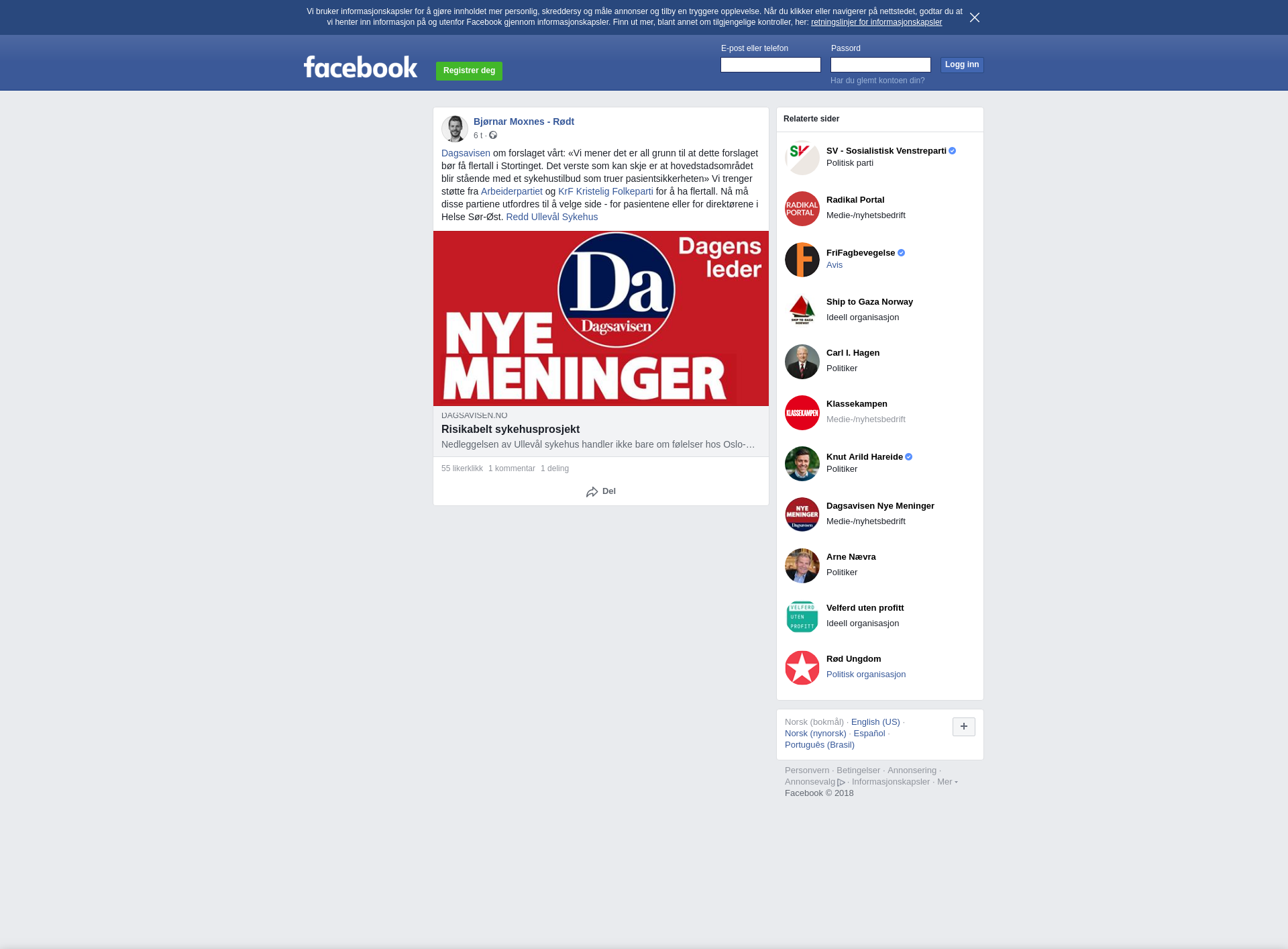This screenshot has height=949, width=1288.
Task: Open Carl I. Hagen profile avatar
Action: point(802,362)
